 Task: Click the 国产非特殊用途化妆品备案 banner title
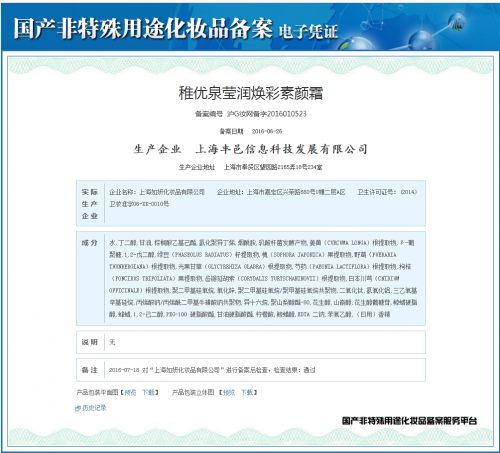tap(143, 29)
